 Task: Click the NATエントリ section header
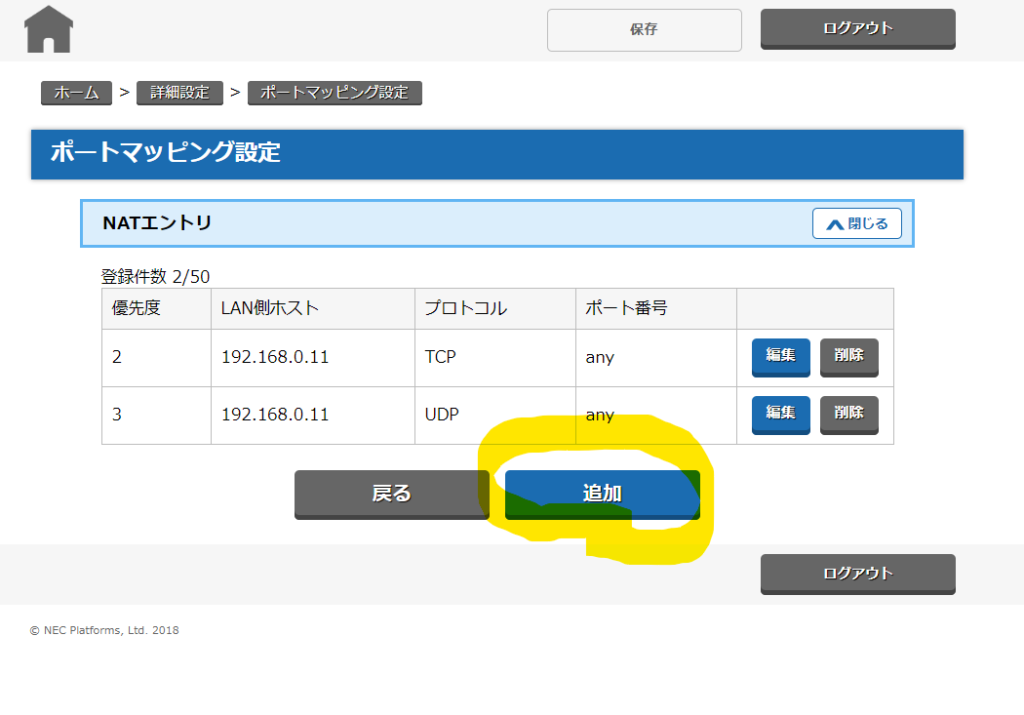[x=497, y=223]
